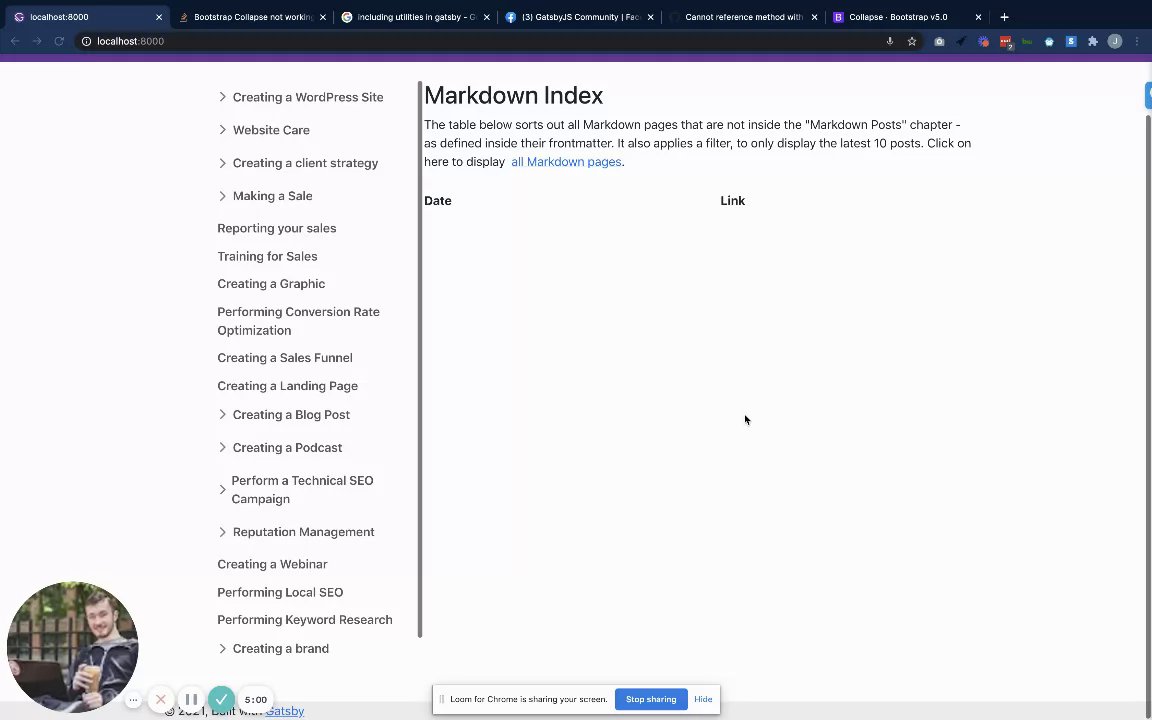Expand Creating a client strategy chevron
This screenshot has height=720, width=1152.
222,163
